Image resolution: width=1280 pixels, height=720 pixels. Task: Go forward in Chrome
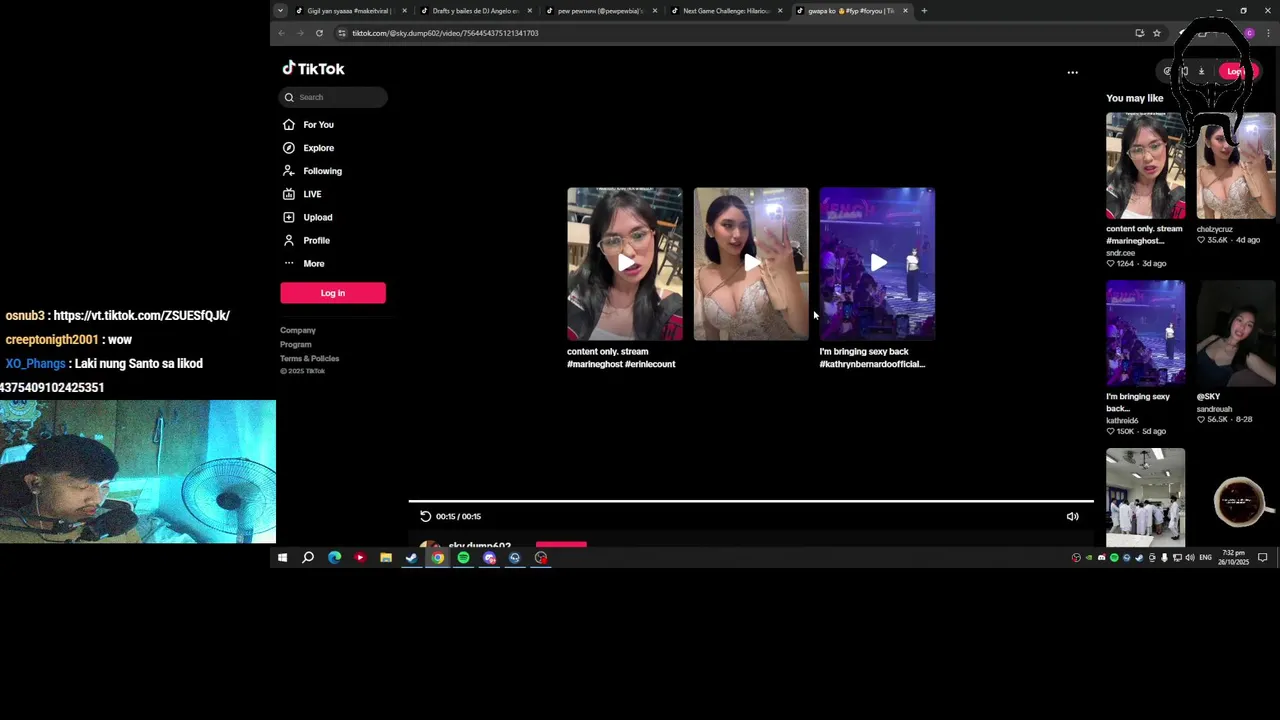click(300, 33)
